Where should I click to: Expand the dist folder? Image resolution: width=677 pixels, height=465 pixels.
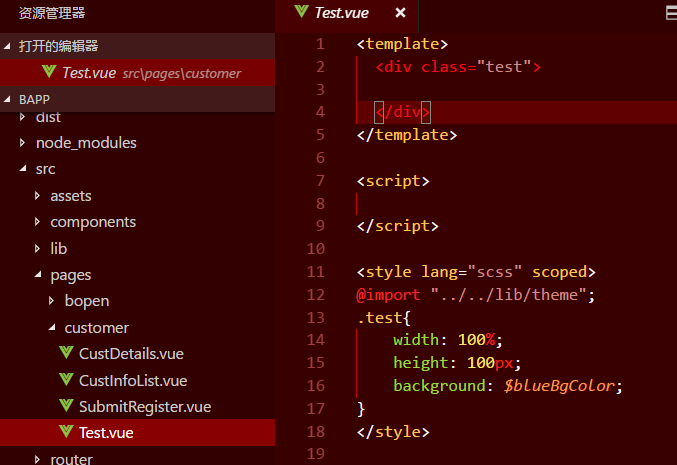coord(22,117)
